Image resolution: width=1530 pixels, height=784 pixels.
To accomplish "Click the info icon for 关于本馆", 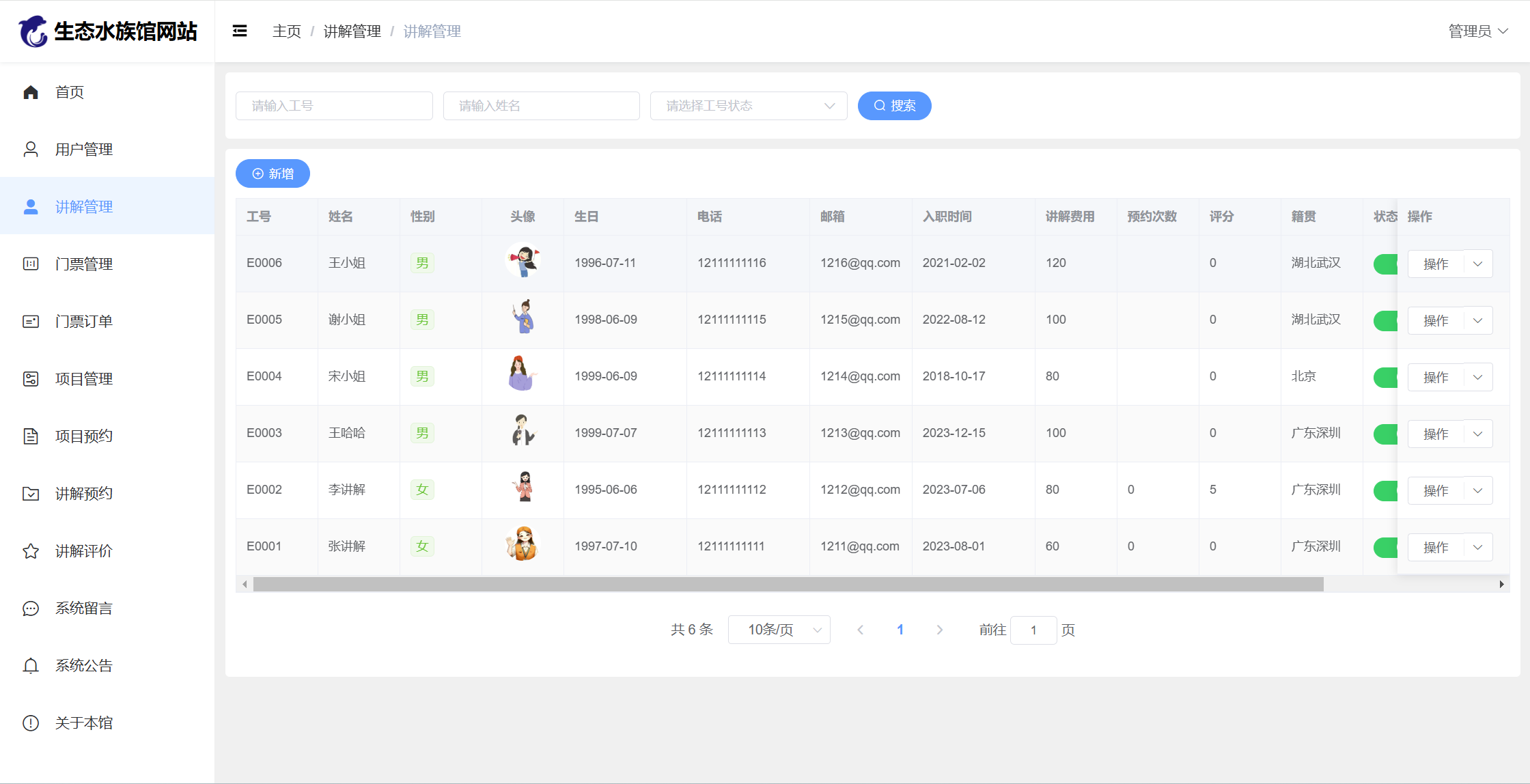I will click(x=31, y=723).
